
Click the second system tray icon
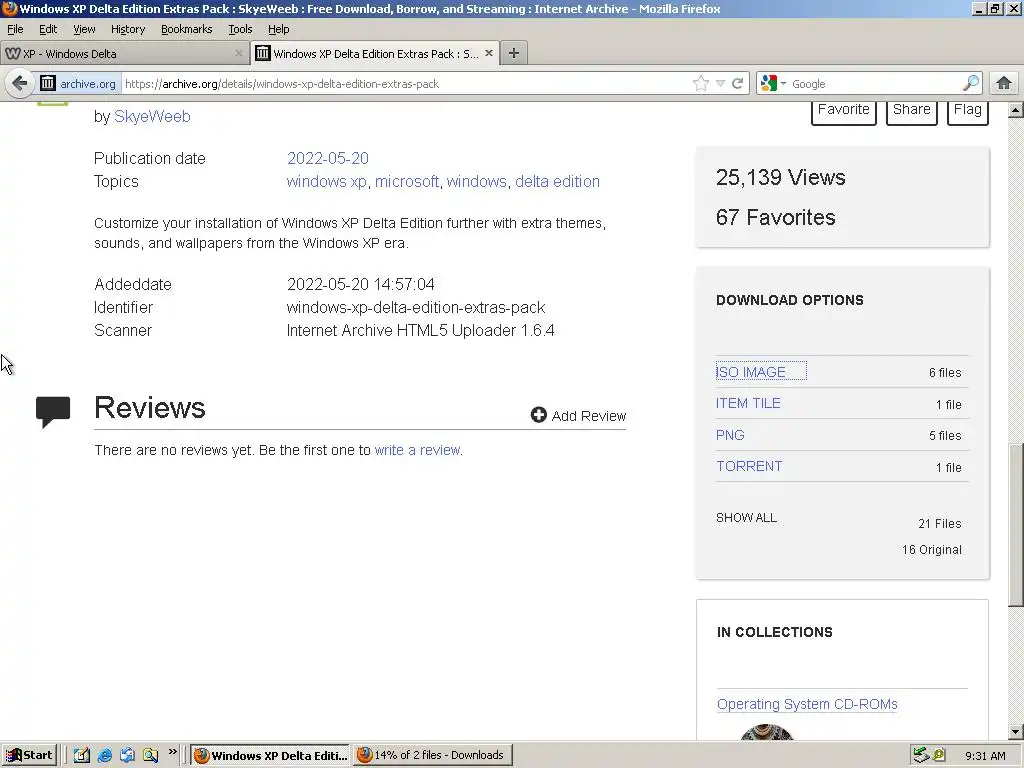[939, 755]
